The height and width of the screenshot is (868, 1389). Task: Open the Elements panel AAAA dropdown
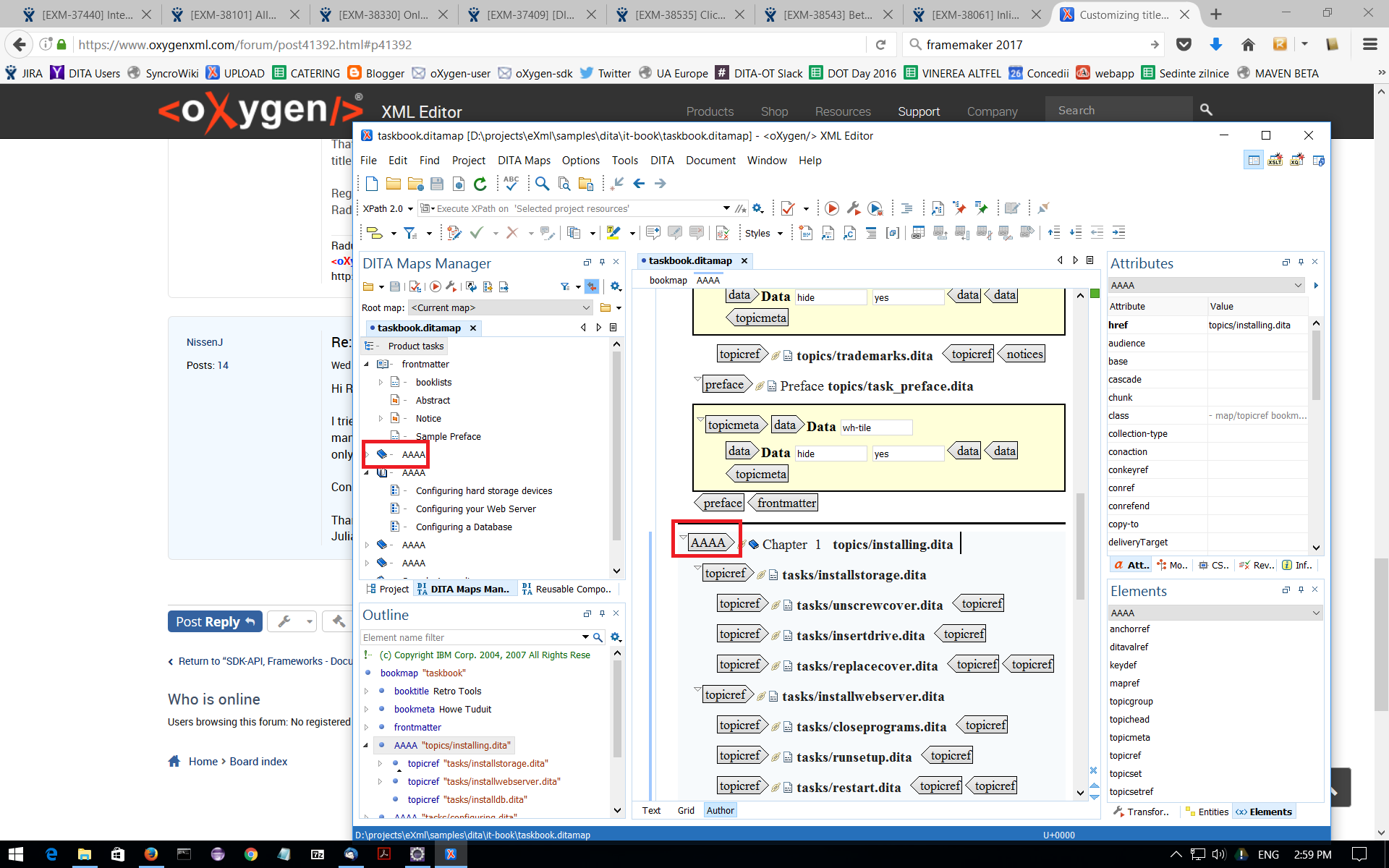coord(1215,613)
